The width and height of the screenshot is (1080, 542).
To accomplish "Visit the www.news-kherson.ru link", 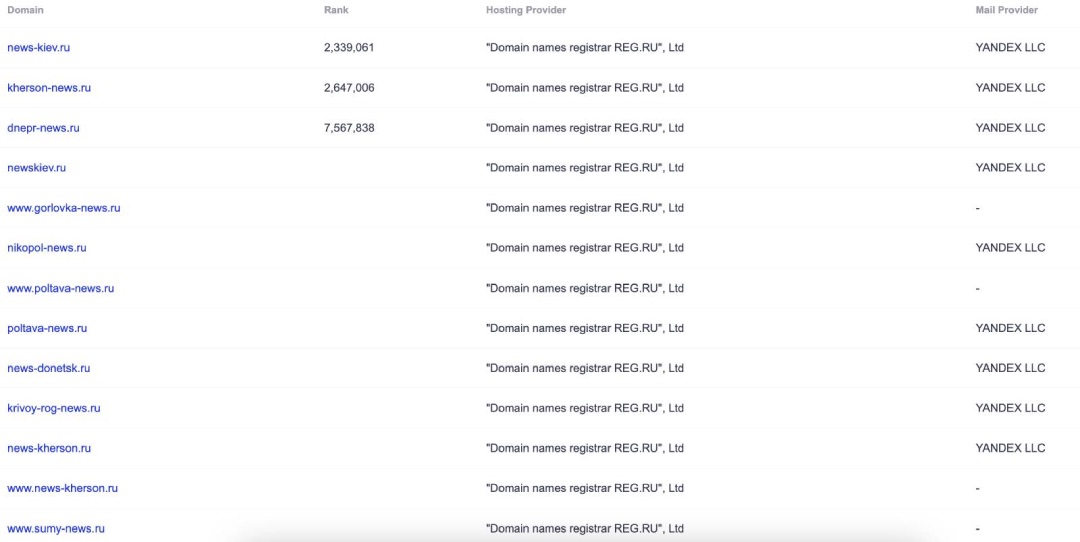I will tap(62, 488).
